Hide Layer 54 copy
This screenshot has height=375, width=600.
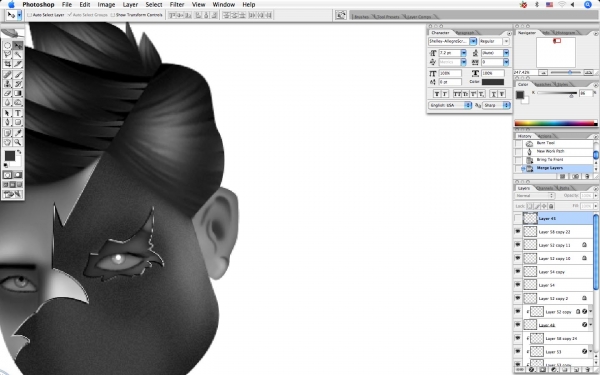click(x=518, y=272)
